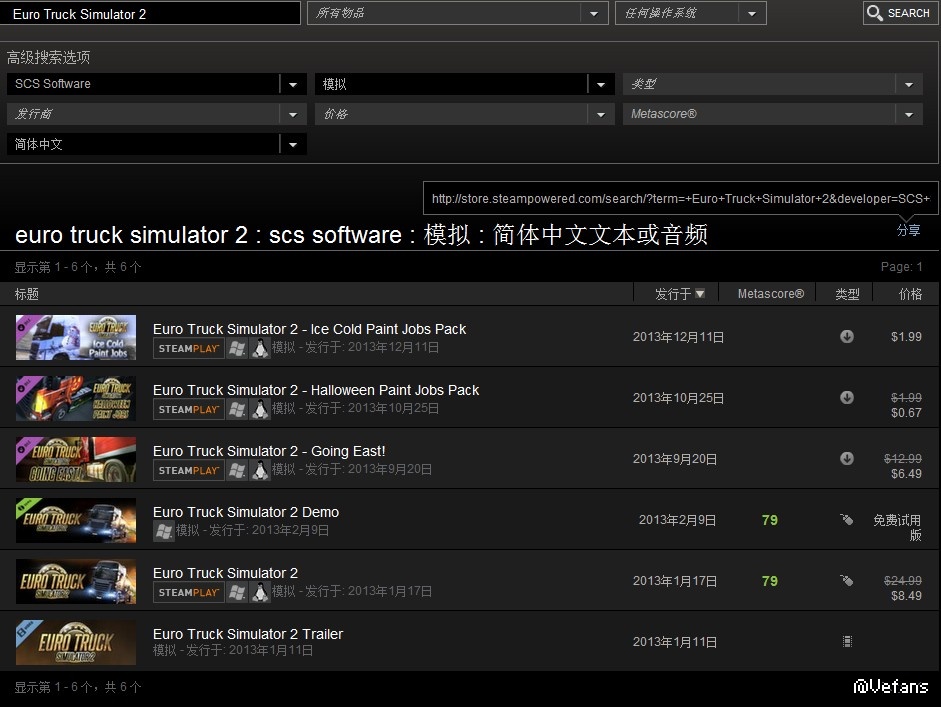Open Euro Truck Simulator 2 - Going East! link

pyautogui.click(x=269, y=451)
